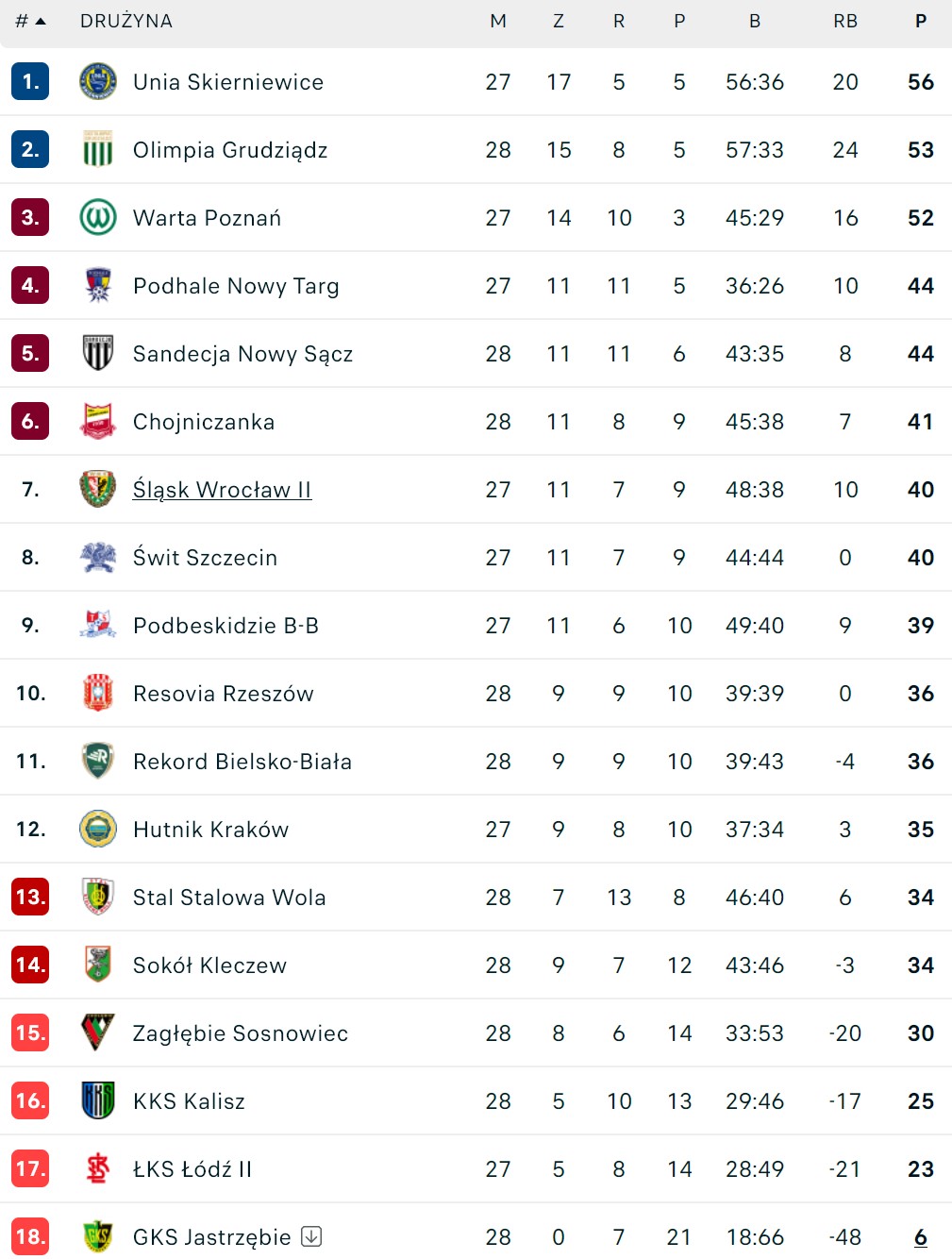Screen dimensions: 952x1259
Task: Click the ŁKS Łódź II red logo
Action: (x=98, y=1169)
